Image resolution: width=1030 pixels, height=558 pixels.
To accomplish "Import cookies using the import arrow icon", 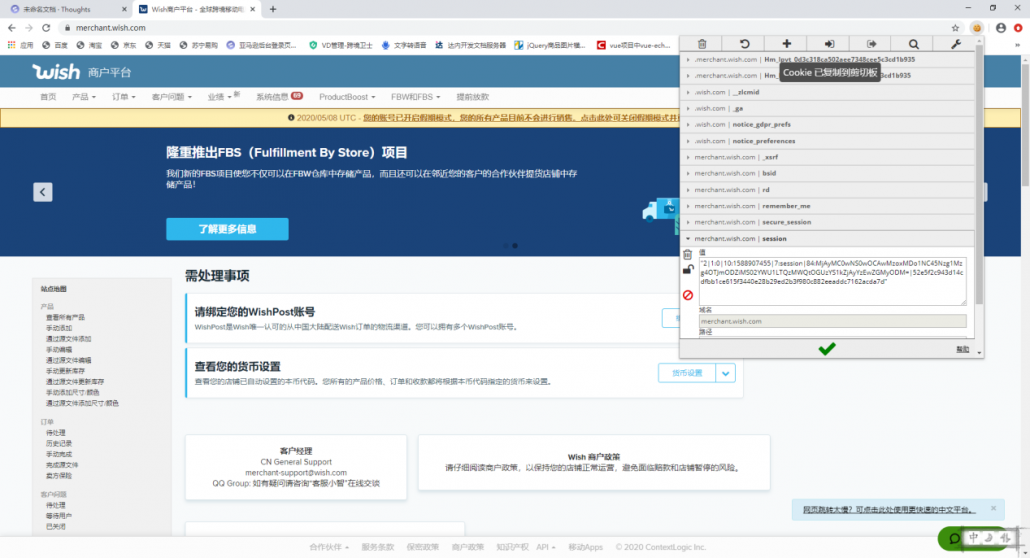I will click(829, 43).
